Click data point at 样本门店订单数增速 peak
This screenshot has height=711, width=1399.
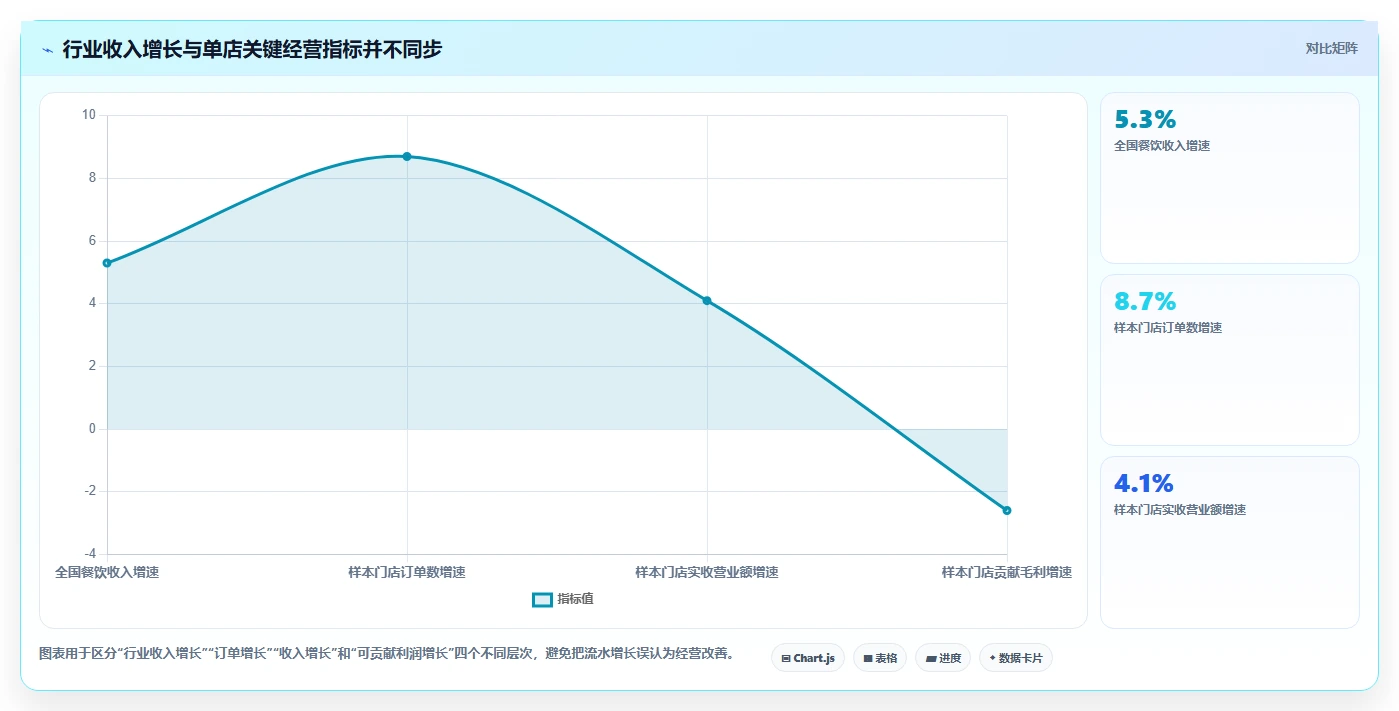point(407,156)
